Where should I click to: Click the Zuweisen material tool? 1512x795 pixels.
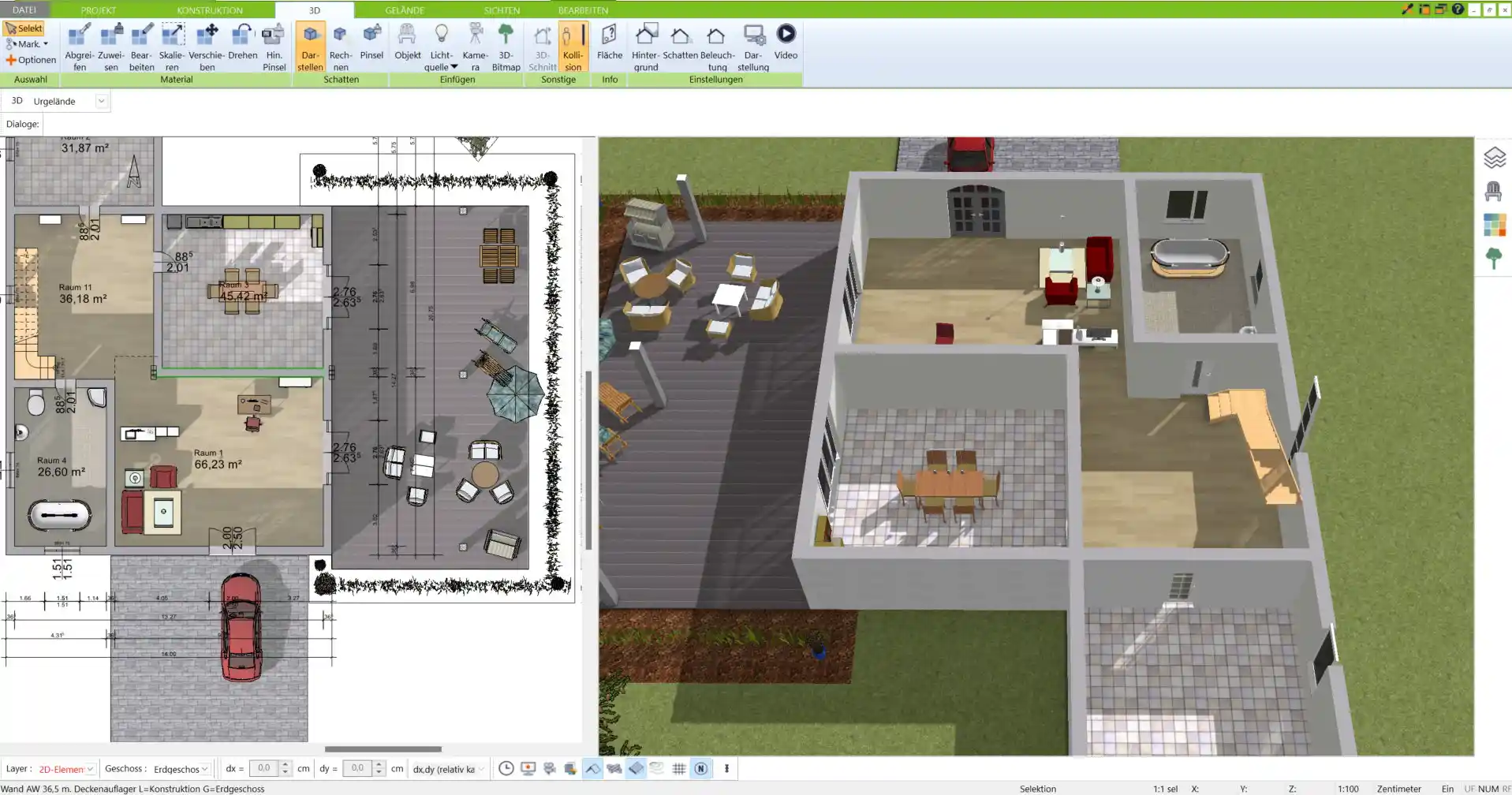coord(111,47)
